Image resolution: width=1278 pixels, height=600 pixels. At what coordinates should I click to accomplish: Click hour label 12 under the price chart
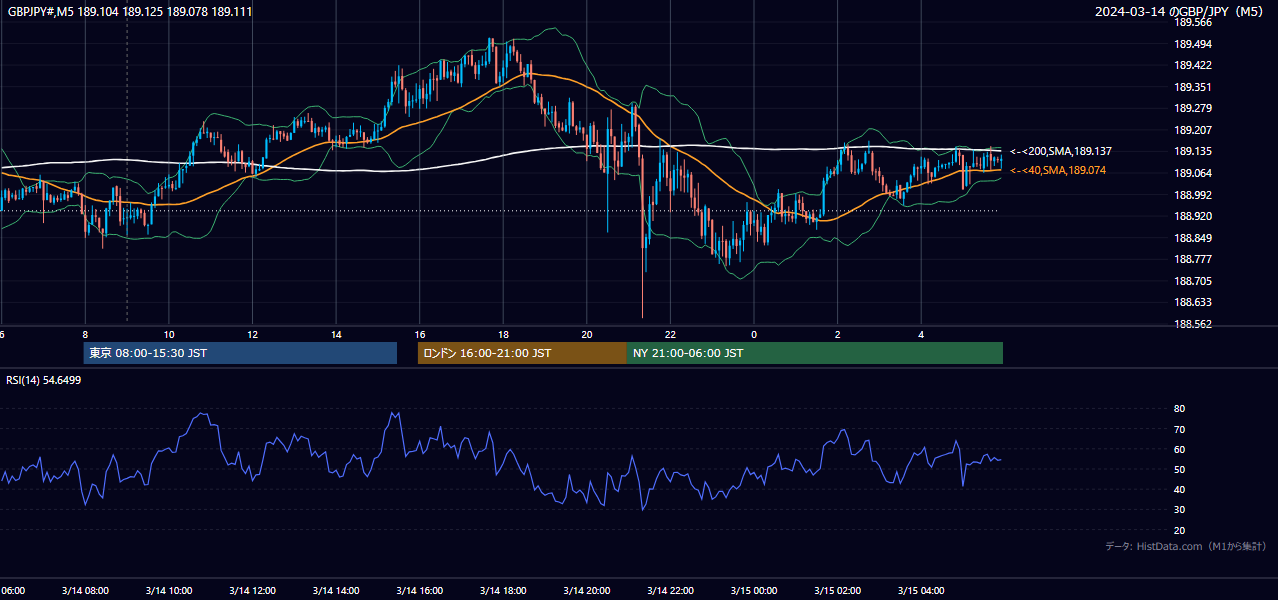coord(253,334)
